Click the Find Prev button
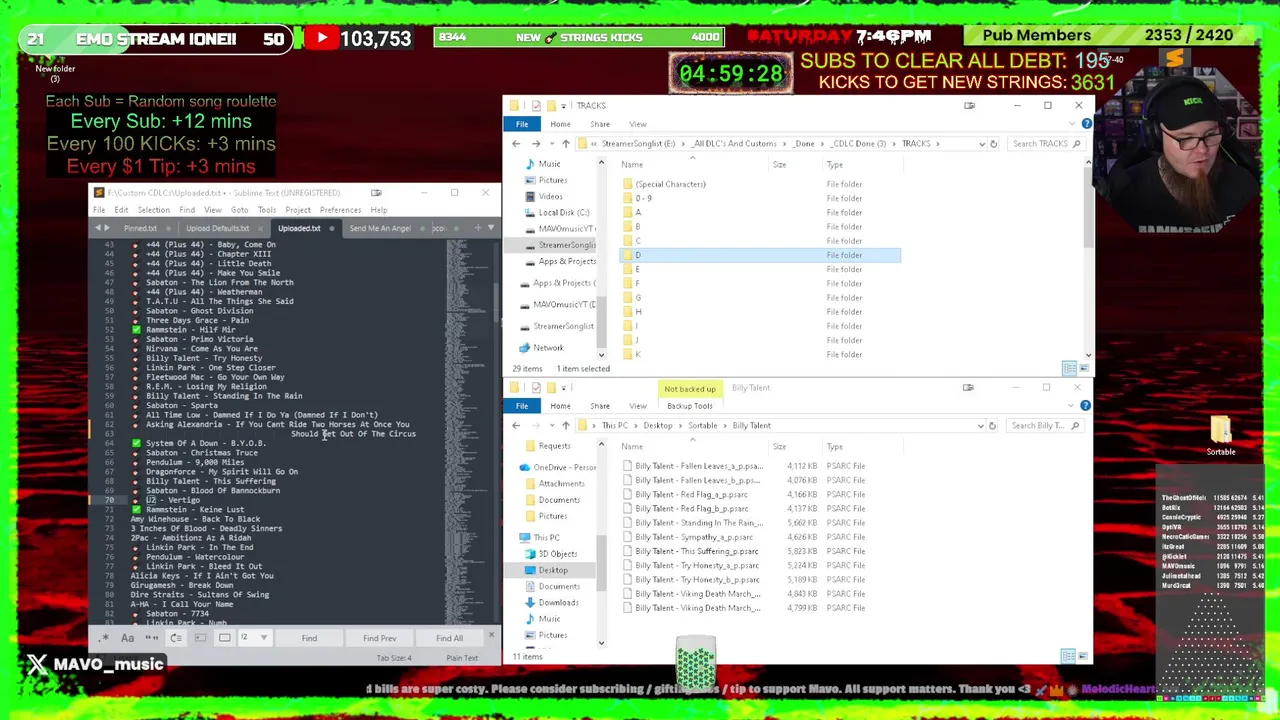 379,638
